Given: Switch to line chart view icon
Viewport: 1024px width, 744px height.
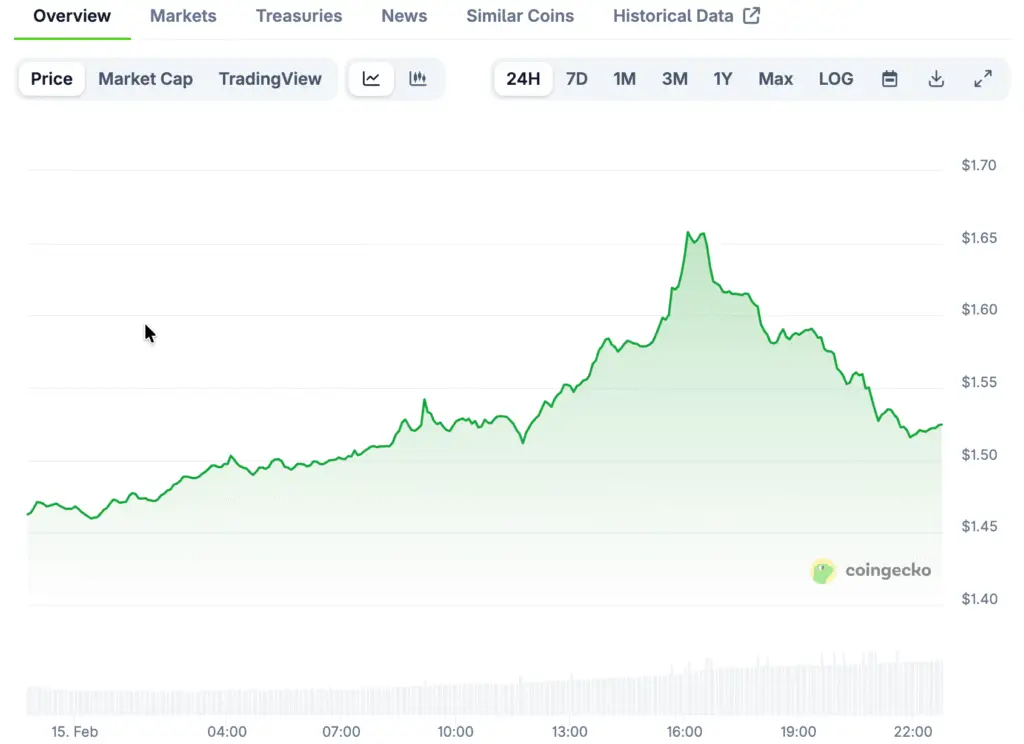Looking at the screenshot, I should pyautogui.click(x=371, y=79).
